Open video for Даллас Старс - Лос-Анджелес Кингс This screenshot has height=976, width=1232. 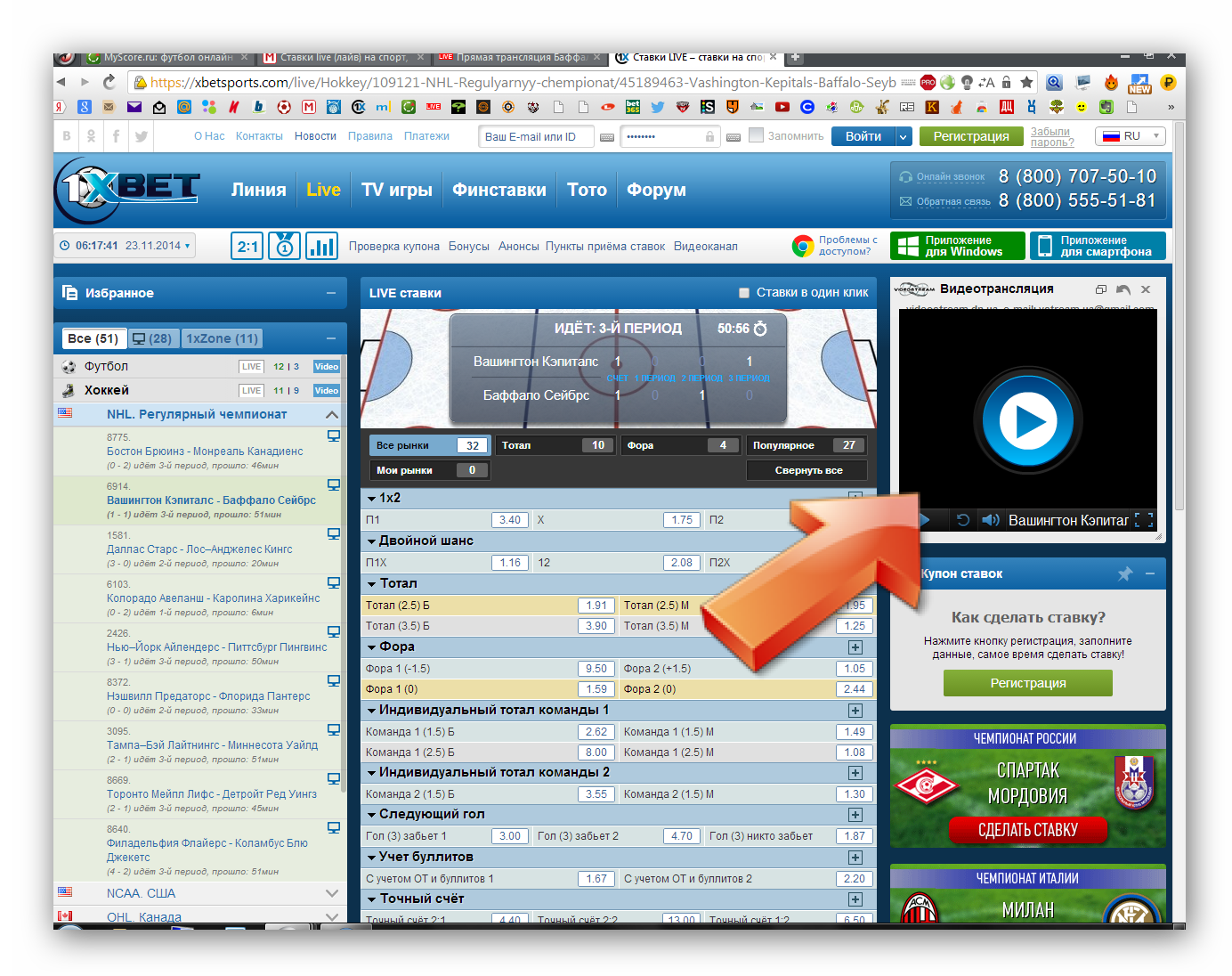pos(334,533)
